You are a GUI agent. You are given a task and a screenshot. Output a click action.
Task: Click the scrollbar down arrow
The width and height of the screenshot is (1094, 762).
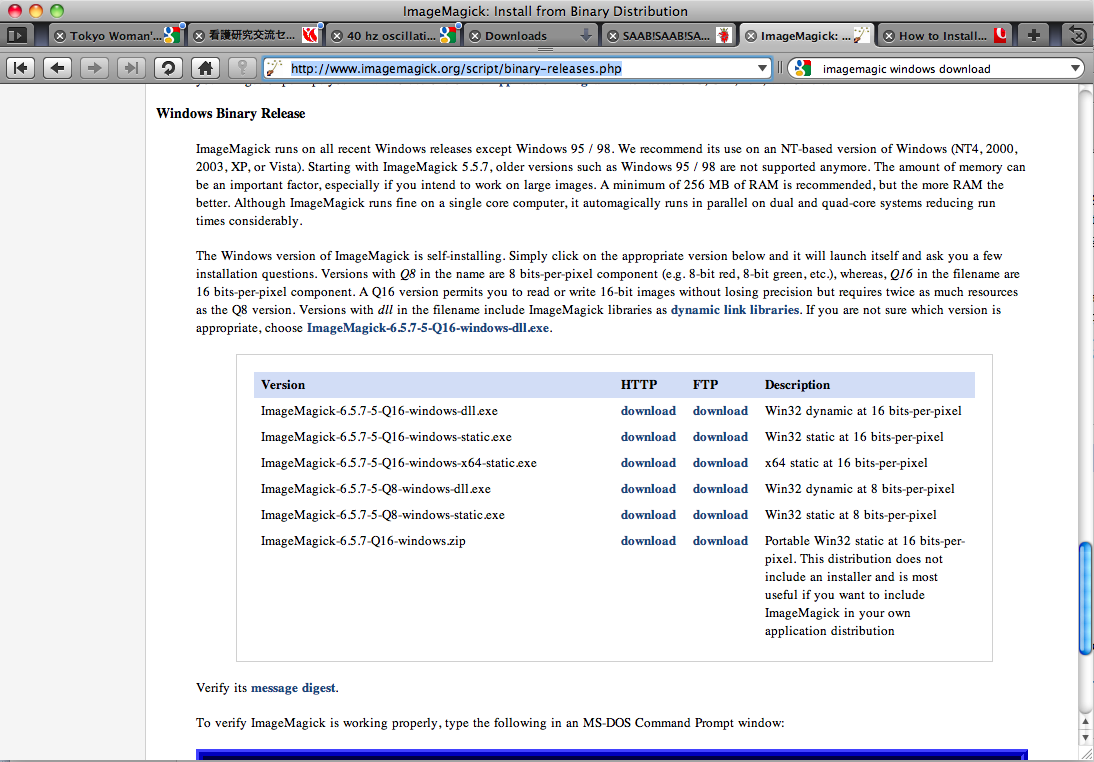[1085, 737]
